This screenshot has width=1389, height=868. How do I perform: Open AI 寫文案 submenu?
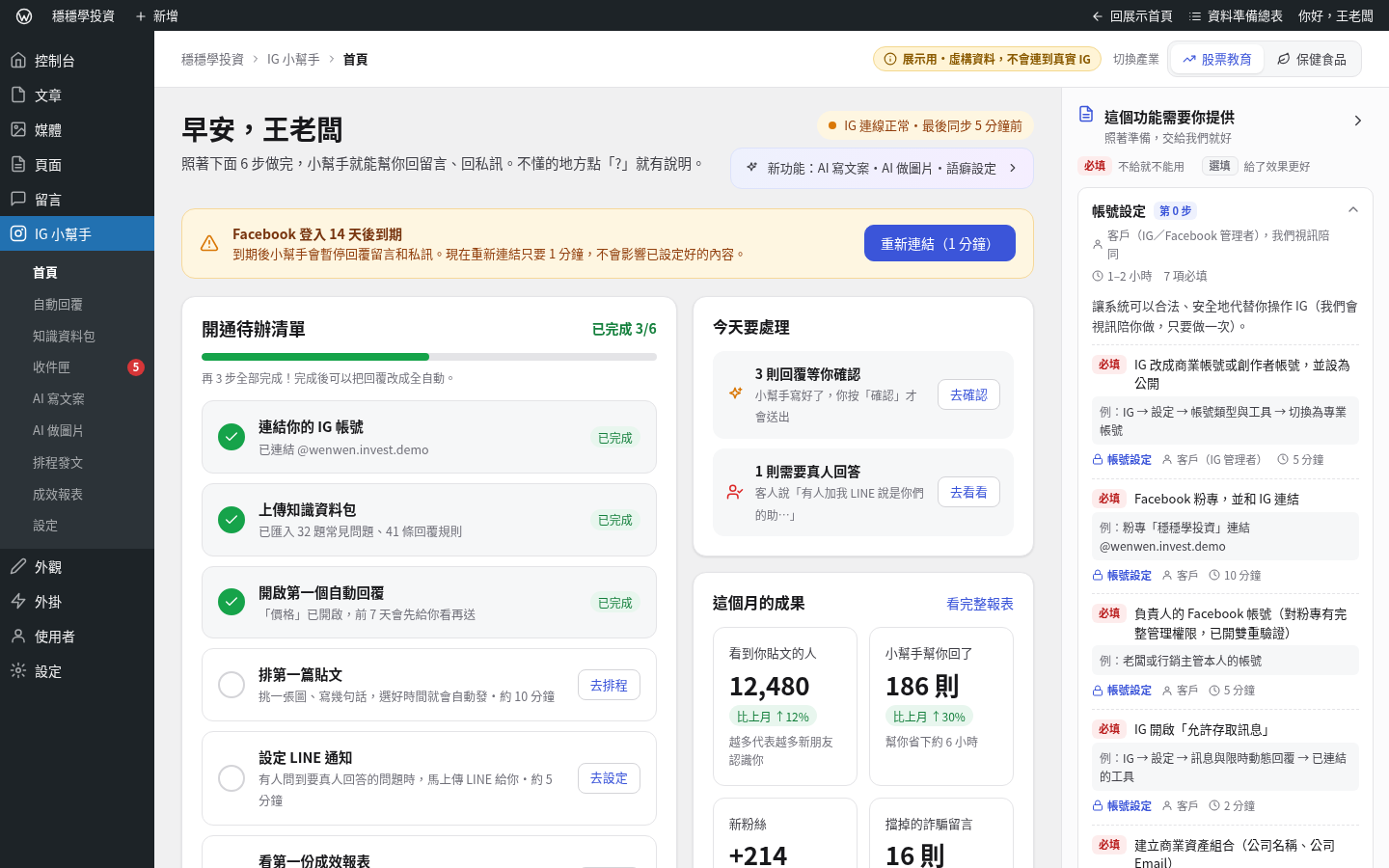(x=77, y=399)
